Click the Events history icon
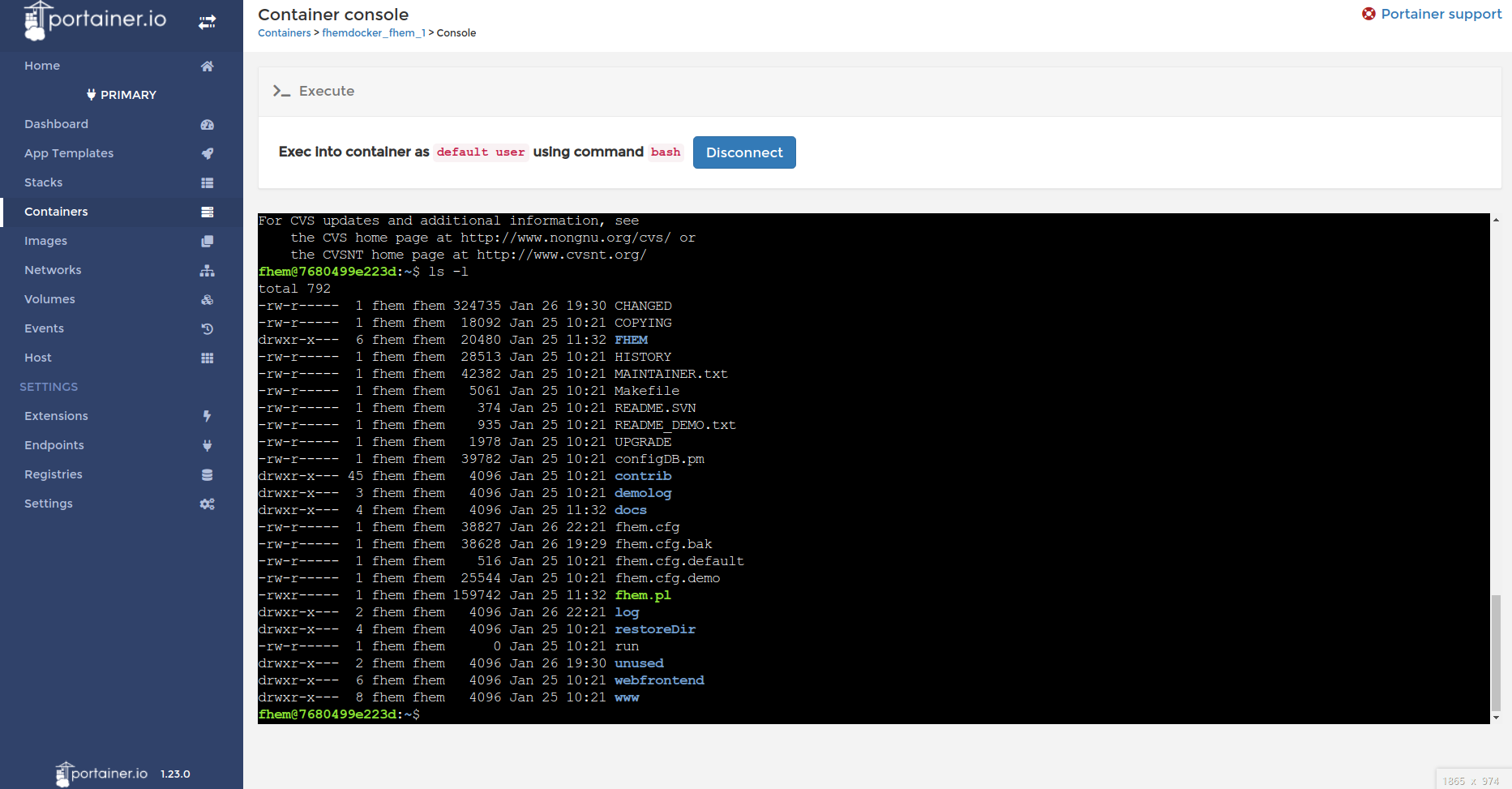The width and height of the screenshot is (1512, 789). [208, 328]
